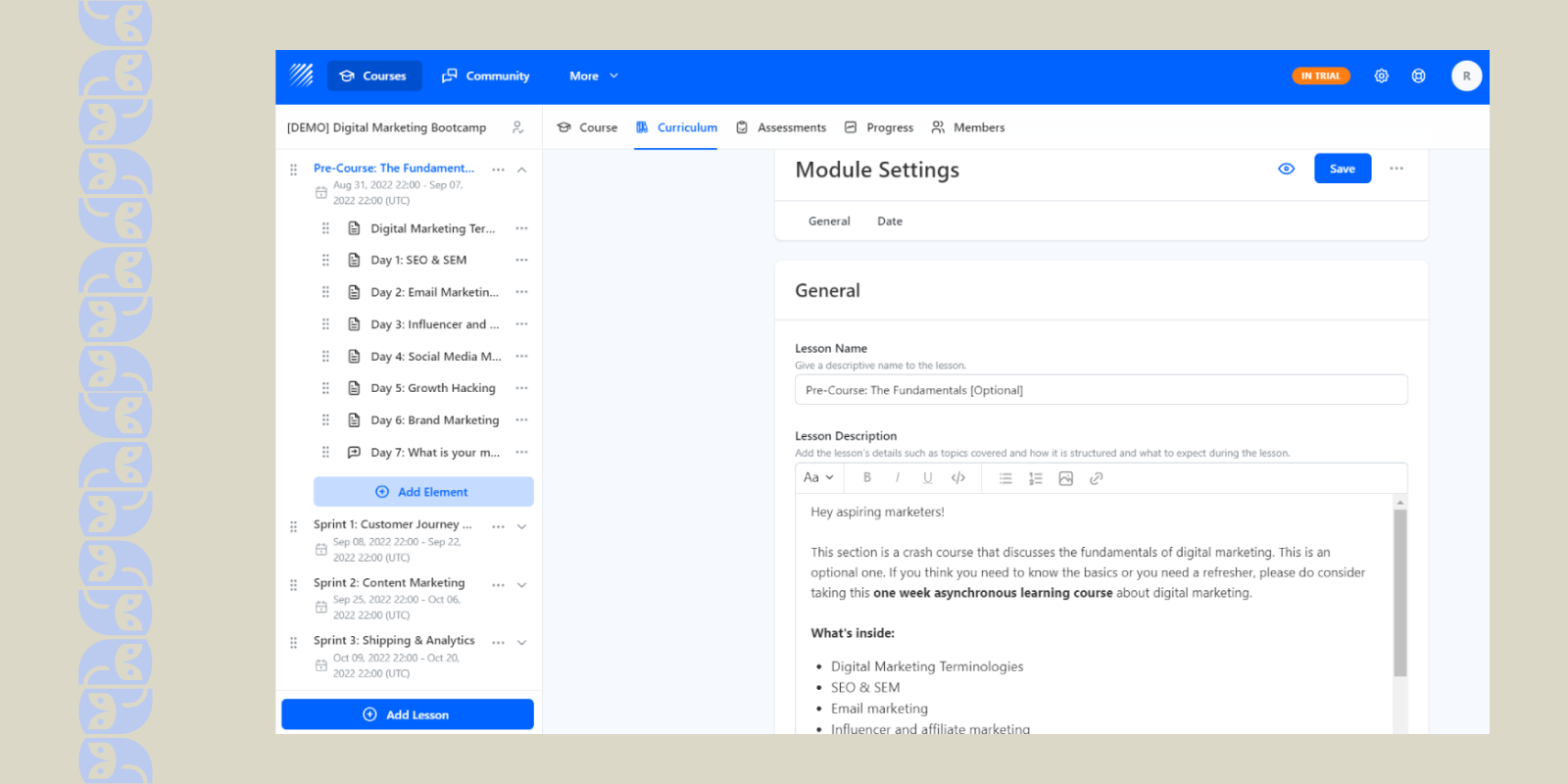Screen dimensions: 1568x784
Task: Expand the More menu
Action: click(x=594, y=75)
